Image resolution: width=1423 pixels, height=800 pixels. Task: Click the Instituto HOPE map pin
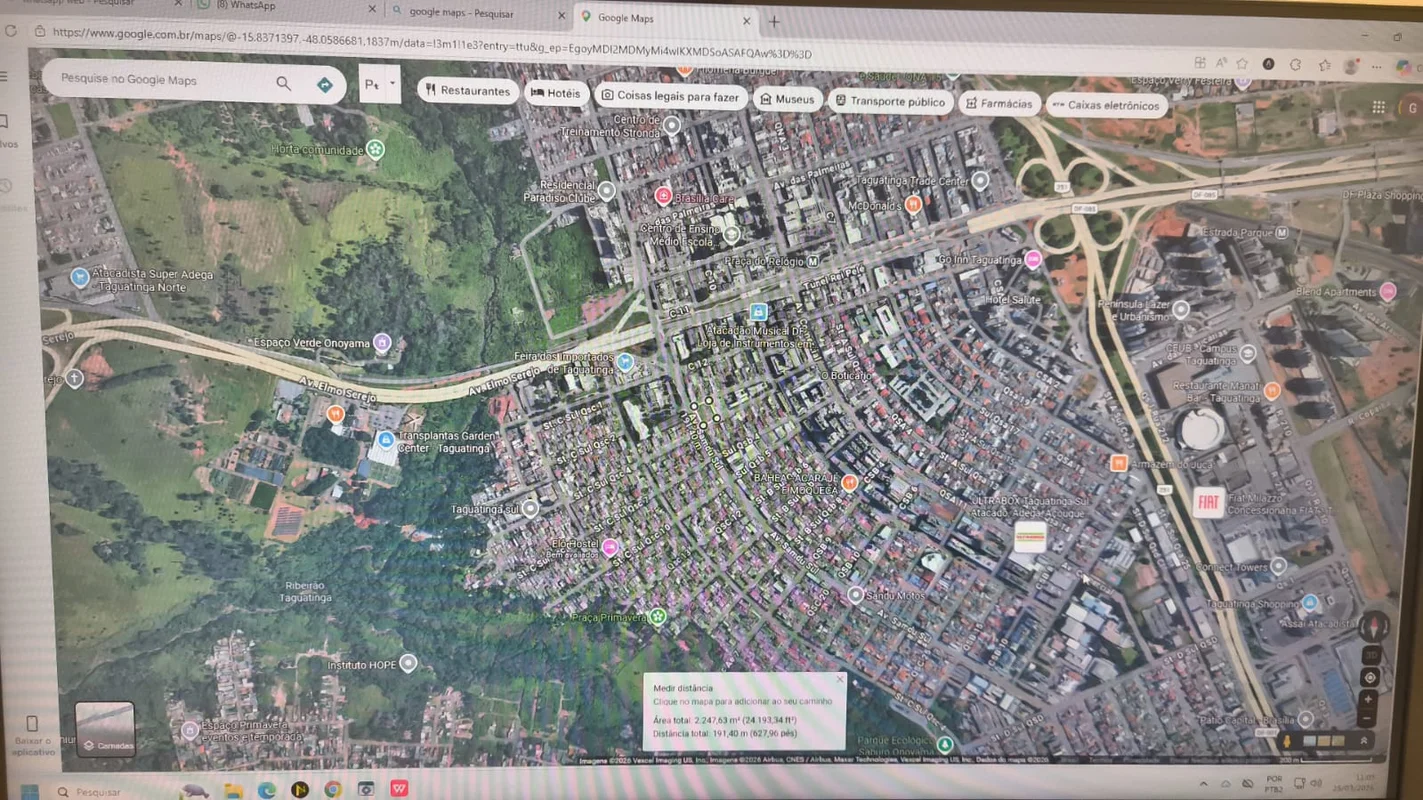[407, 663]
